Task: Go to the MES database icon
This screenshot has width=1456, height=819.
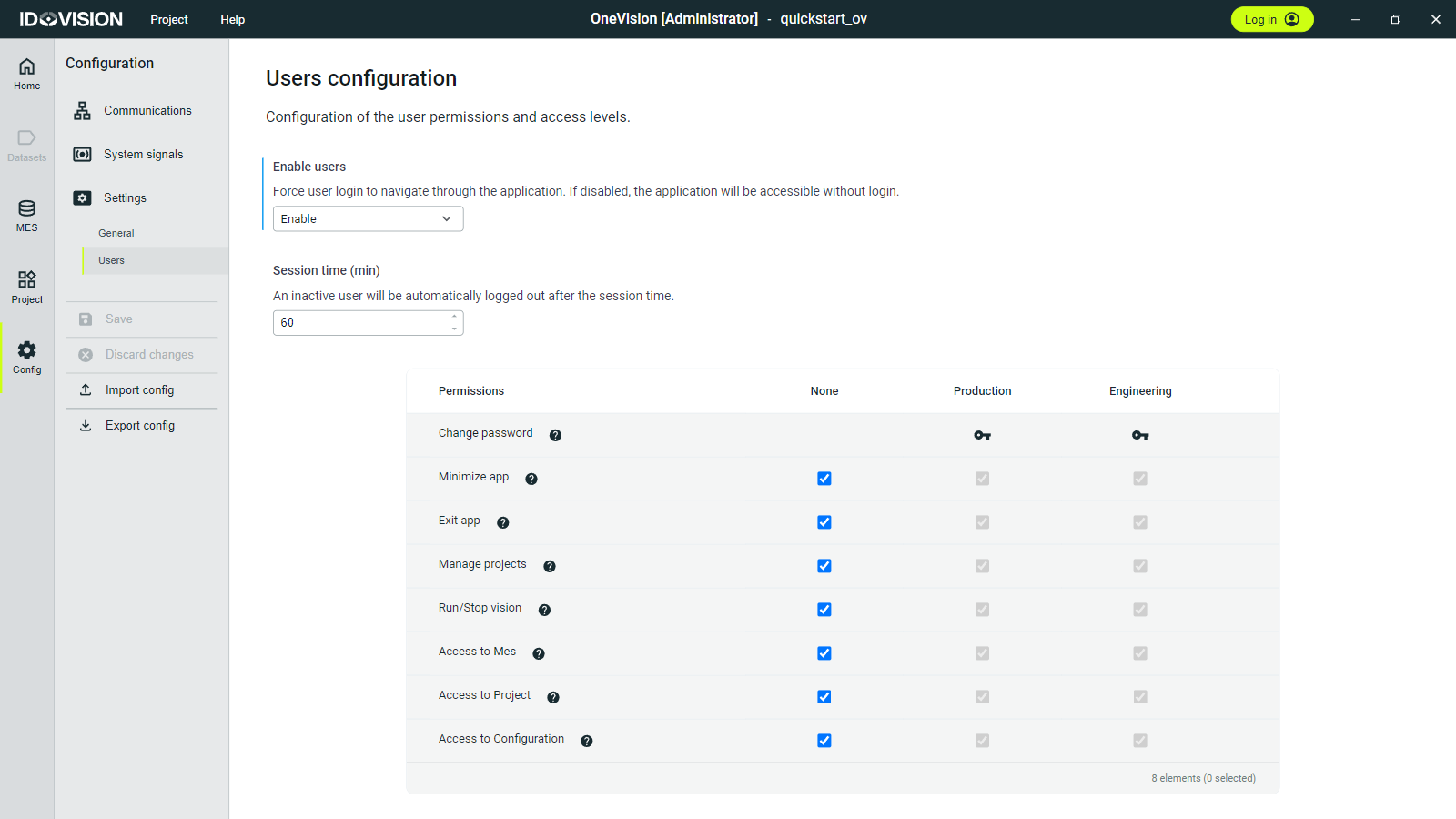Action: pos(26,216)
